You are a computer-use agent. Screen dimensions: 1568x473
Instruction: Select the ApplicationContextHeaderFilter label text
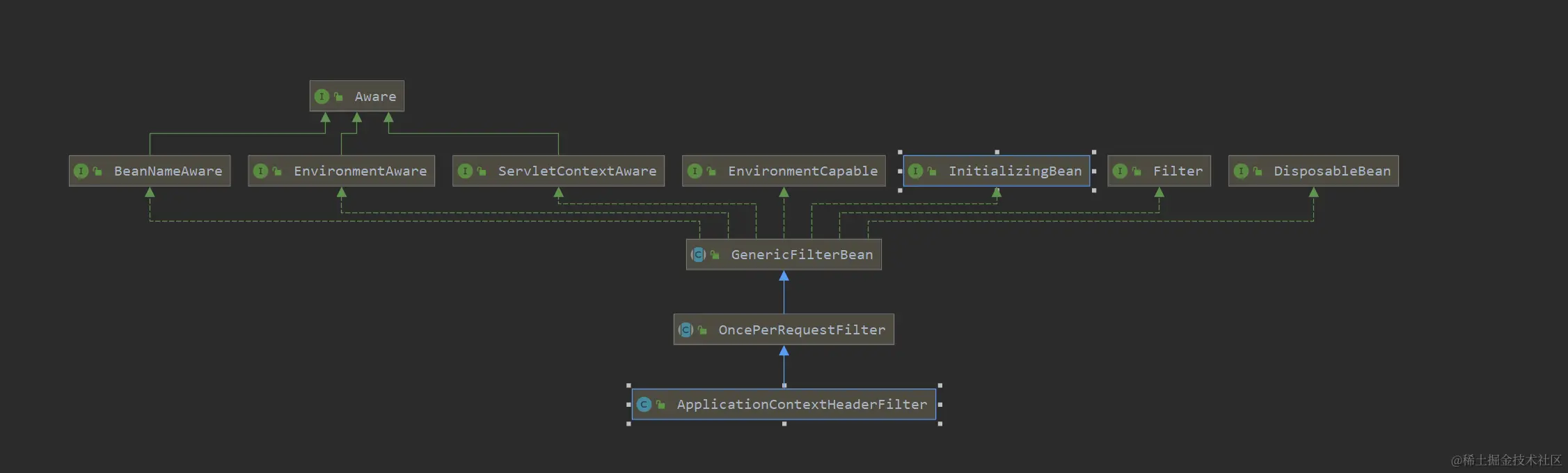click(x=802, y=405)
